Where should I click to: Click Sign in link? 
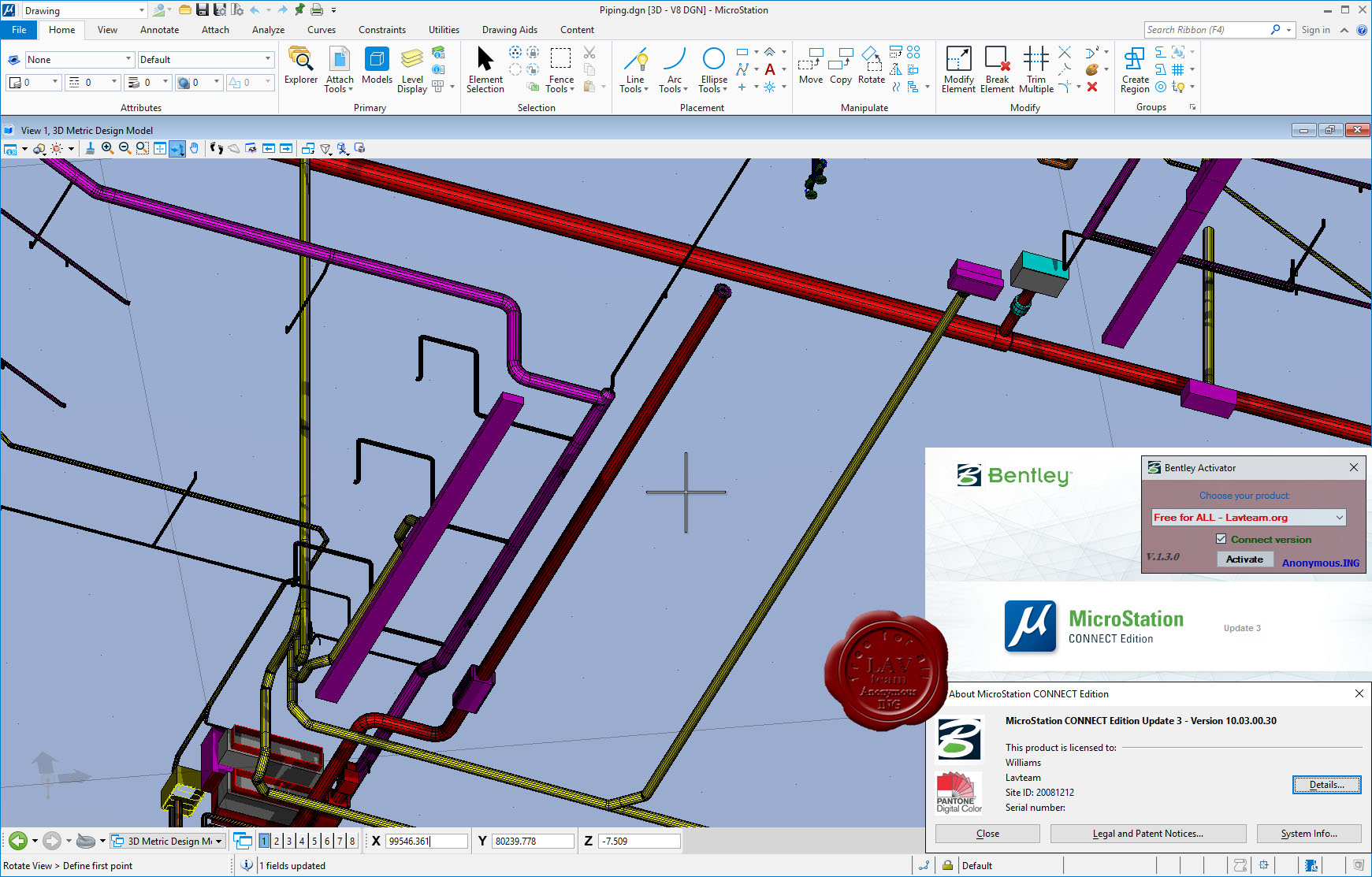(1315, 29)
